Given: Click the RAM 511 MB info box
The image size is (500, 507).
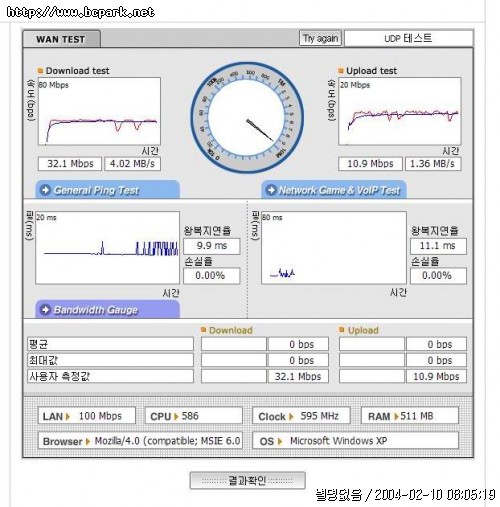Looking at the screenshot, I should (410, 416).
